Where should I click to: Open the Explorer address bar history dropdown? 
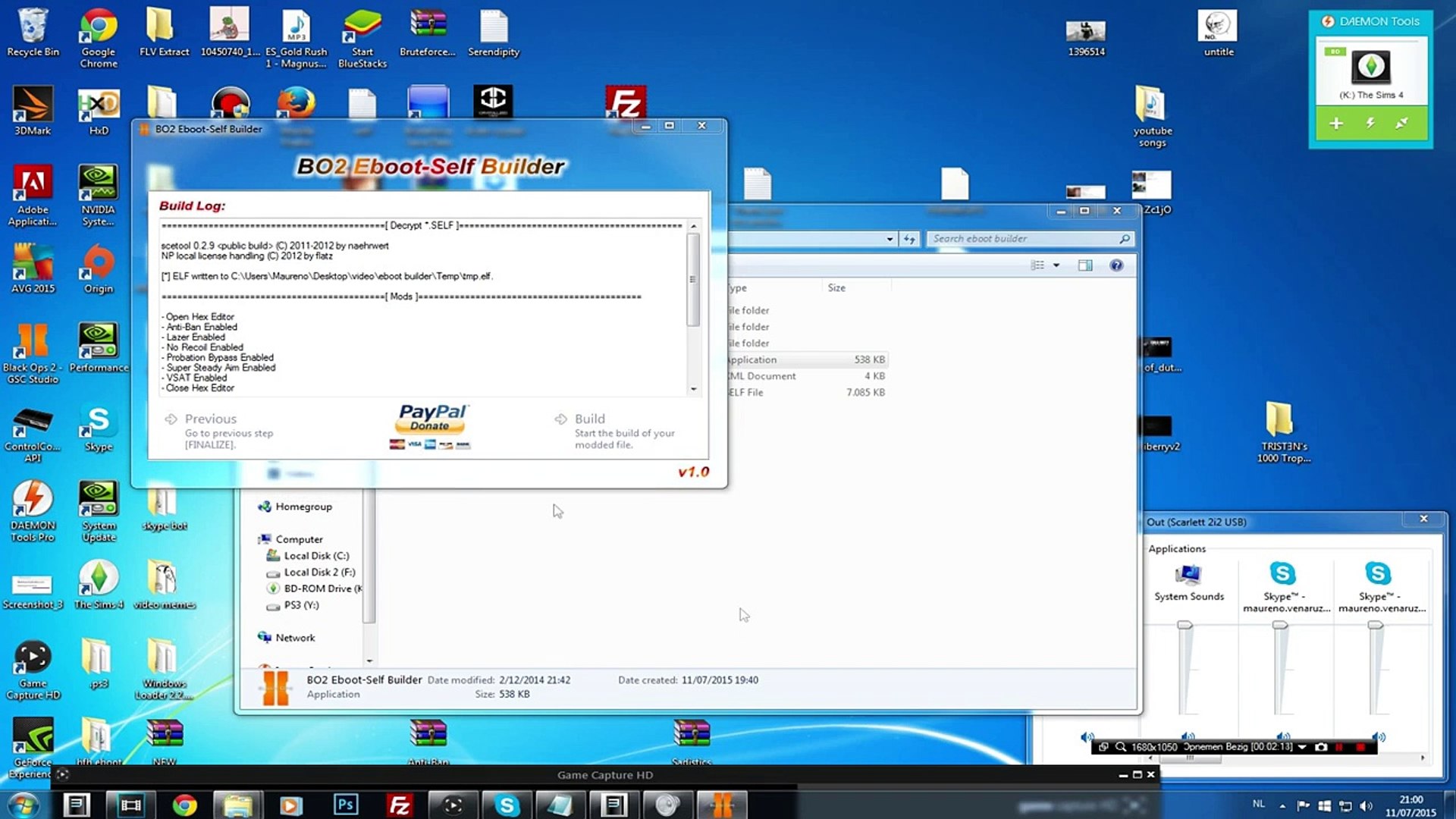click(x=890, y=239)
